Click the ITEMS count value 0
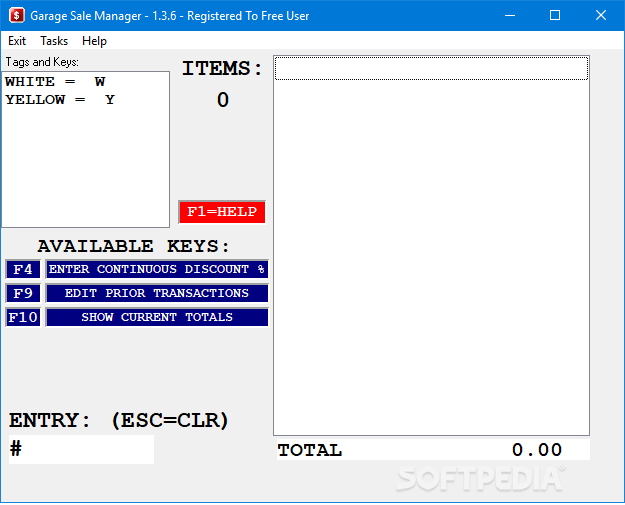This screenshot has height=505, width=625. (x=223, y=100)
